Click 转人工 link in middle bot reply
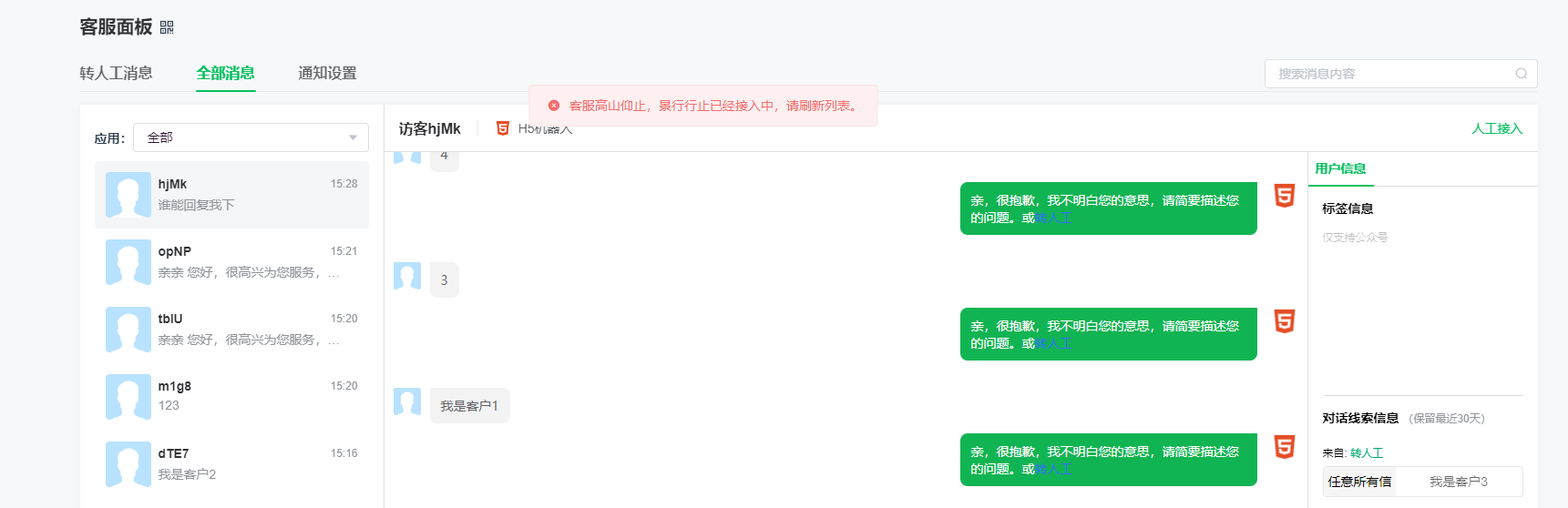Viewport: 1568px width, 508px height. 1053,343
